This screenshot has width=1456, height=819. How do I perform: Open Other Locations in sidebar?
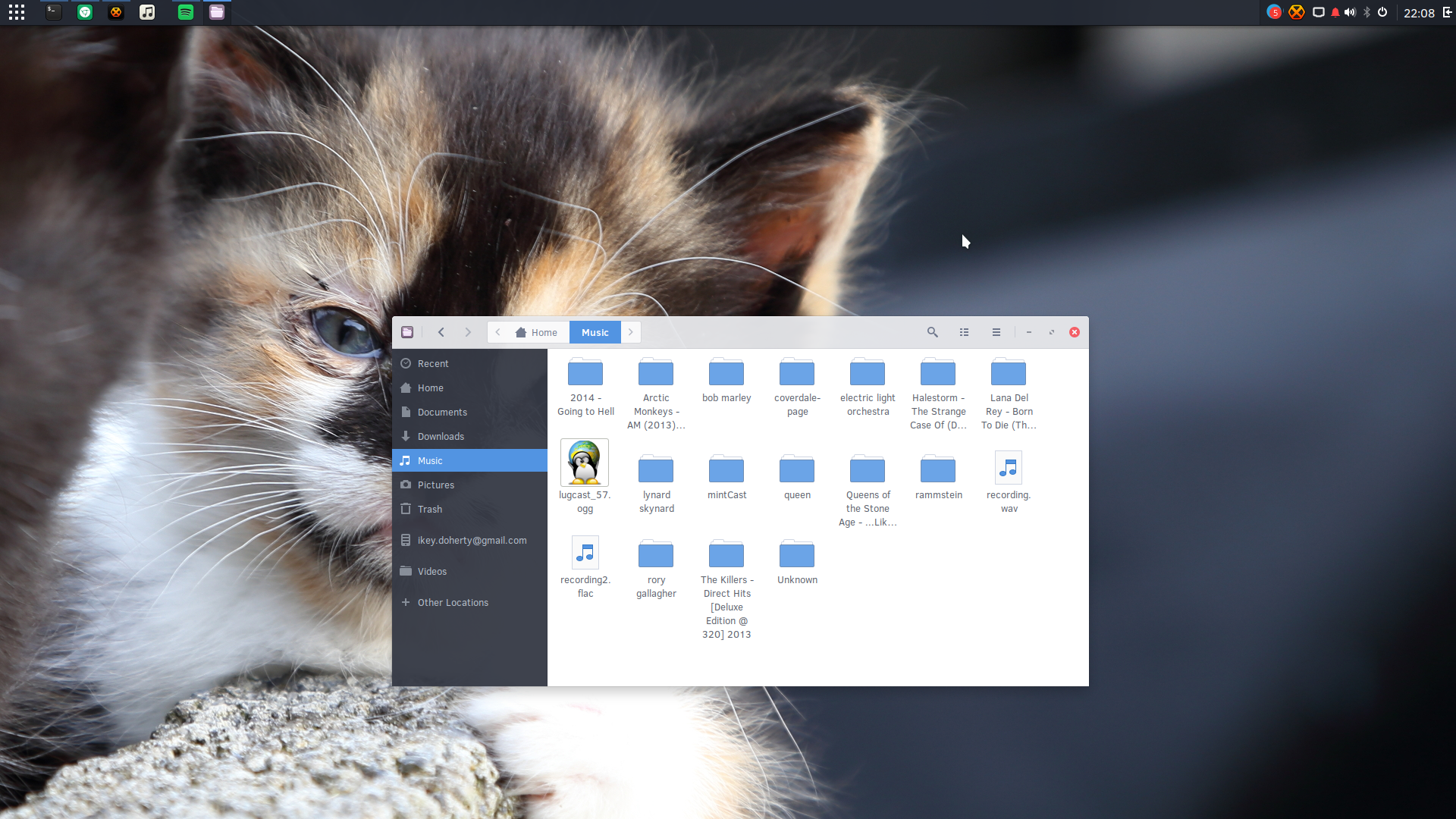tap(469, 602)
